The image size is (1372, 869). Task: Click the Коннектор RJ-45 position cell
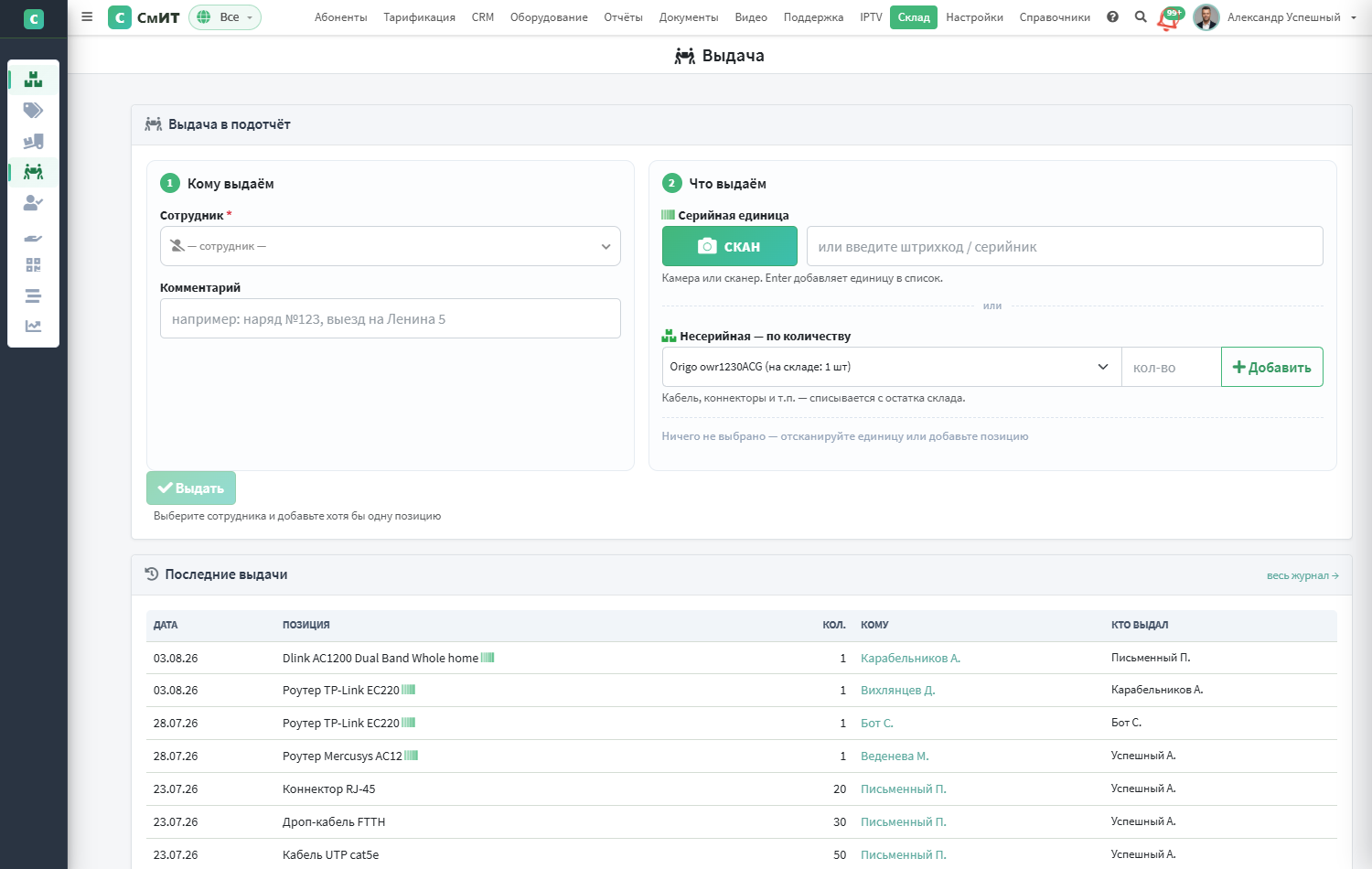tap(328, 789)
